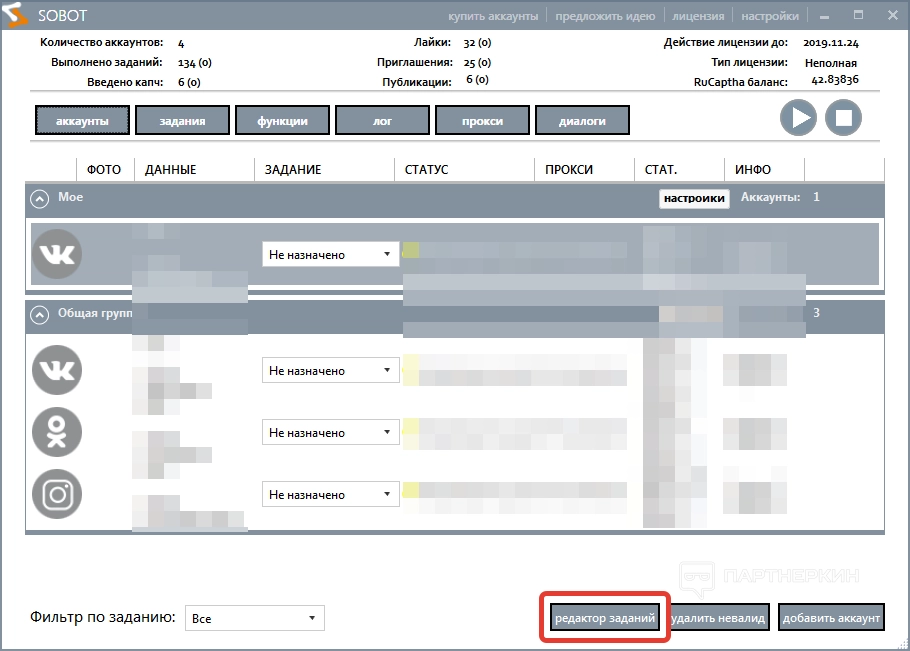Click the play button to start tasks

pos(798,118)
